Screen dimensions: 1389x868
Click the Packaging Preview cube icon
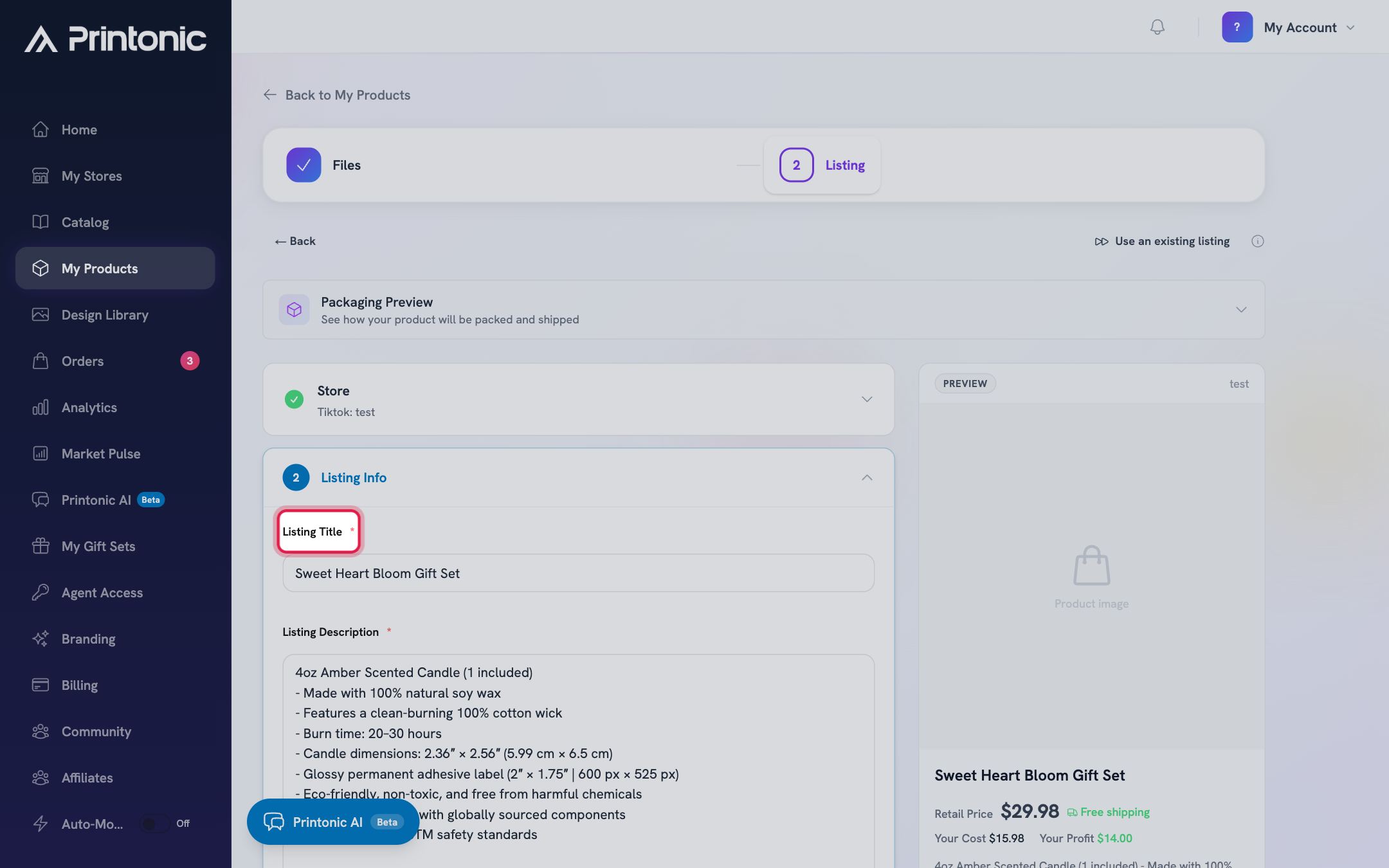(294, 310)
